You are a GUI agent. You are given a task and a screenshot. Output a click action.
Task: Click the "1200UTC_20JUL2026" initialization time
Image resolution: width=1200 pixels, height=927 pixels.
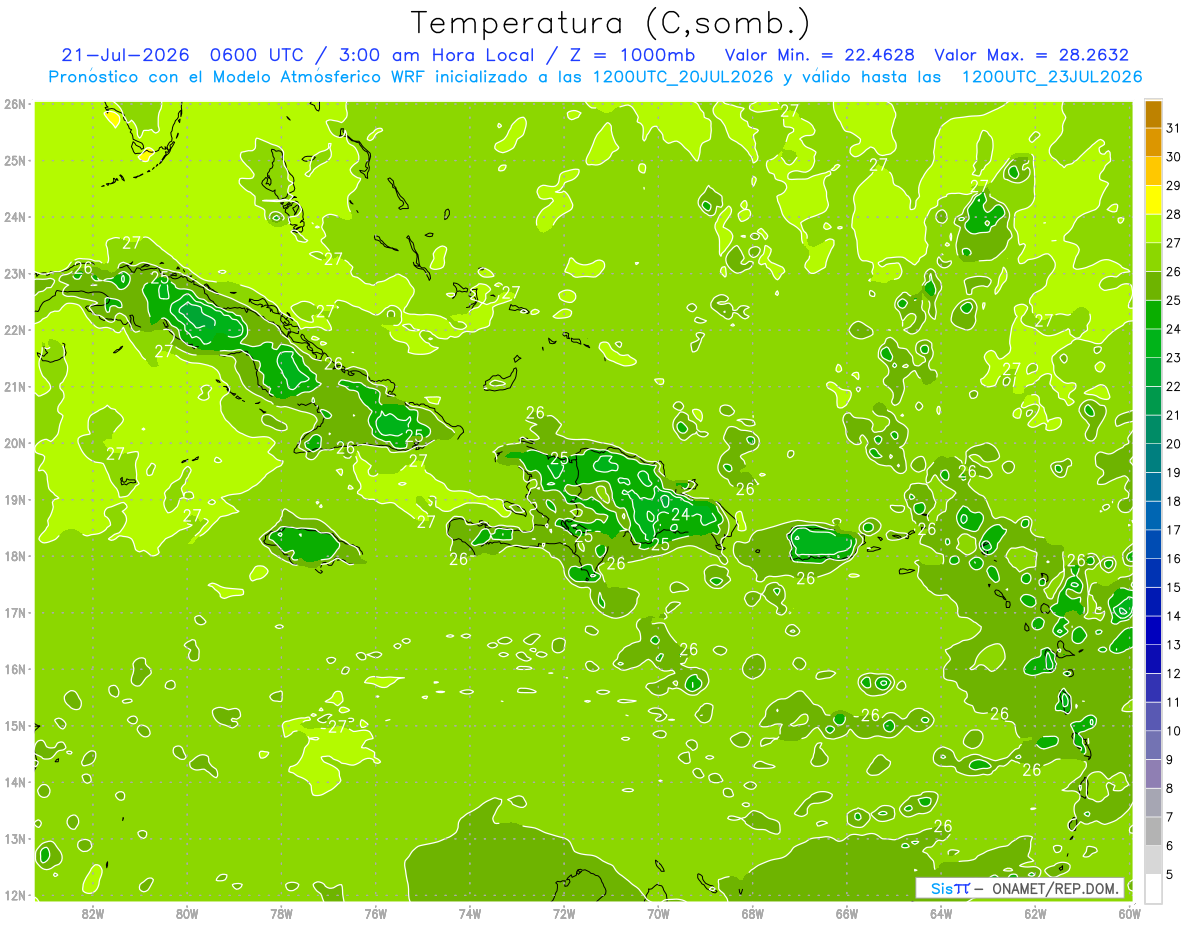coord(683,76)
